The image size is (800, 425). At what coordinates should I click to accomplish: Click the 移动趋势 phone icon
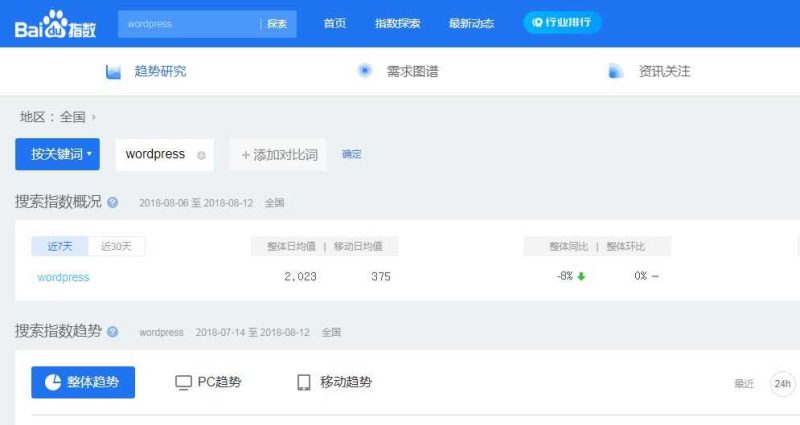coord(304,382)
